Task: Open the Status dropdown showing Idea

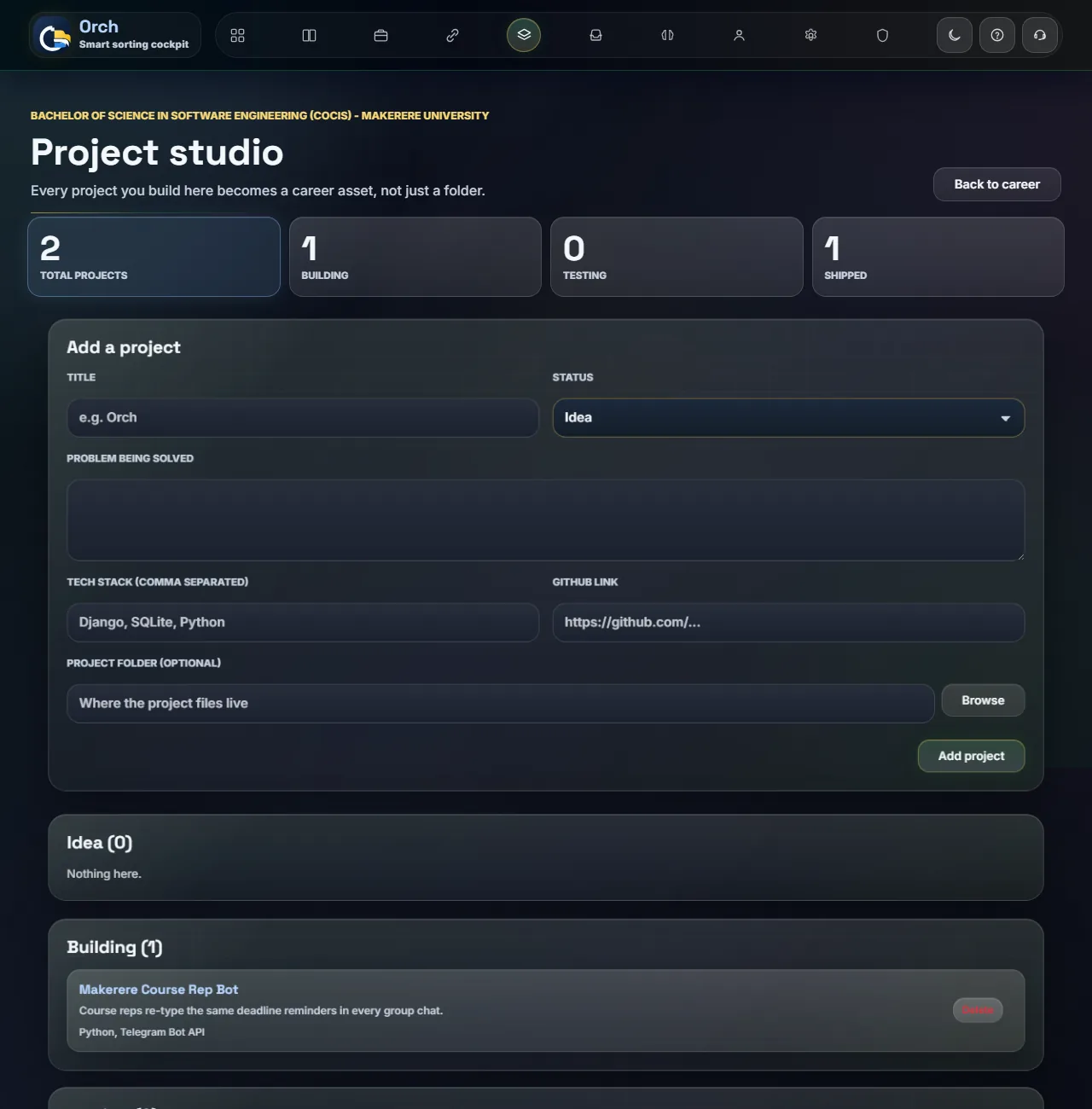Action: pos(788,417)
